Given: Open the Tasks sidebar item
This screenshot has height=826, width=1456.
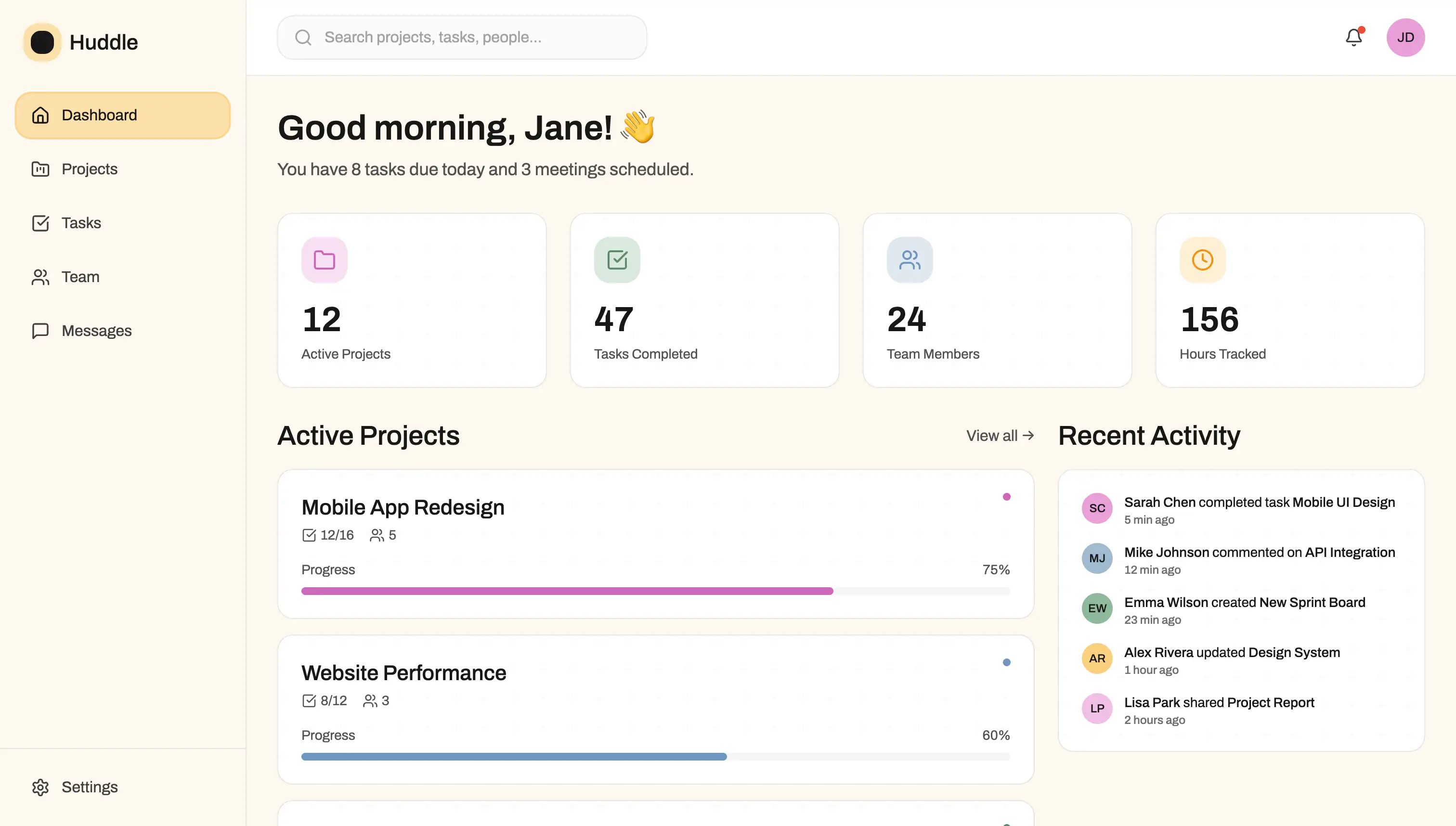Looking at the screenshot, I should [x=81, y=223].
